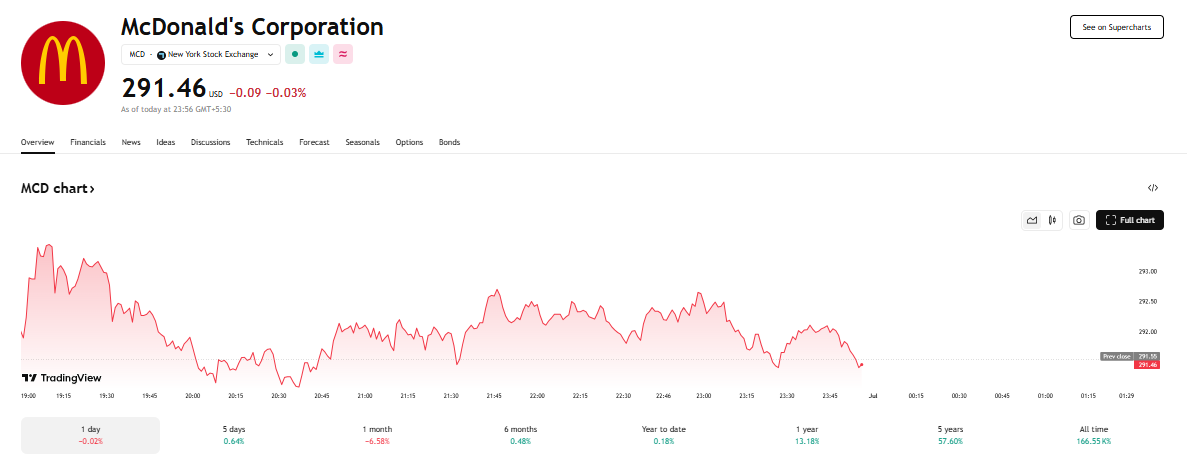This screenshot has width=1187, height=462.
Task: Select the 5 years range
Action: coord(950,435)
